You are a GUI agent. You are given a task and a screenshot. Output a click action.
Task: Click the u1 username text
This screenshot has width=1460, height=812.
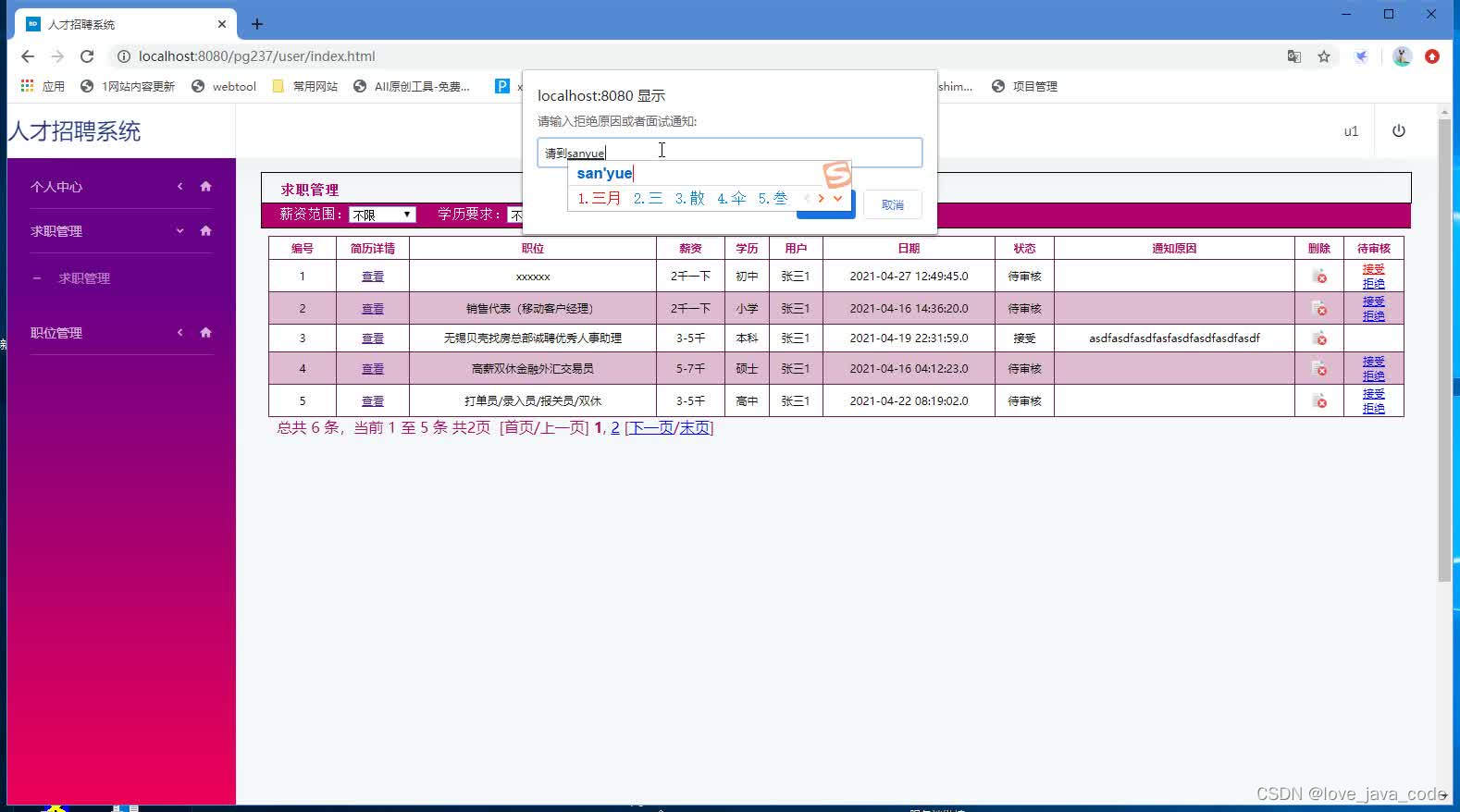1351,131
